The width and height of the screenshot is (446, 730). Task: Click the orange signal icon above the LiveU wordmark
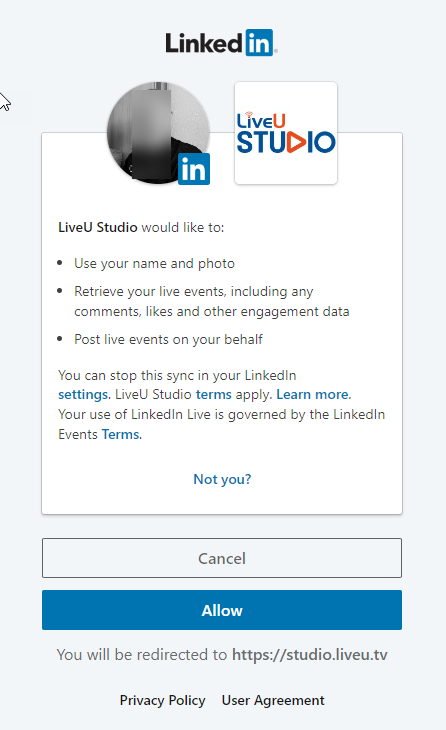[249, 114]
